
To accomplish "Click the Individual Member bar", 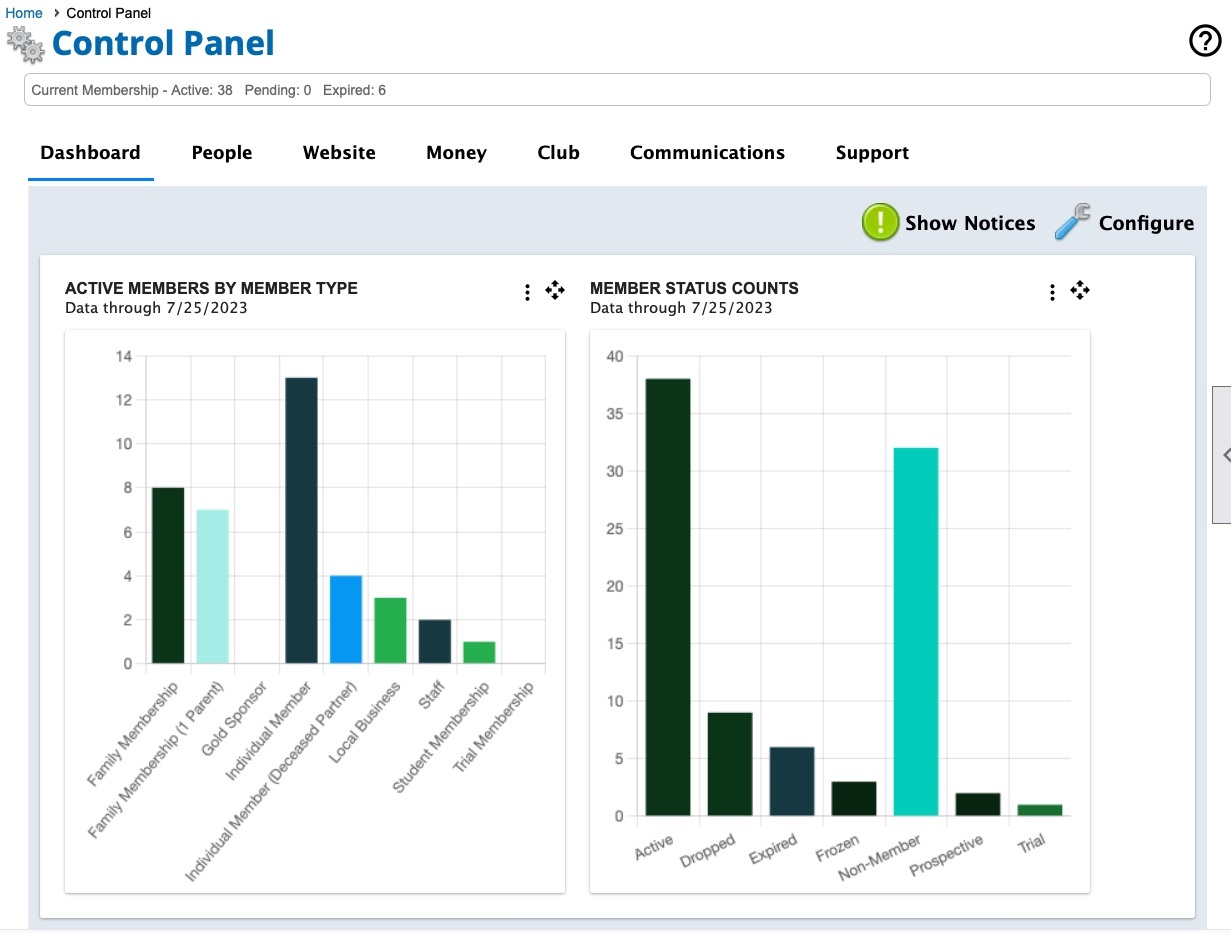I will (301, 520).
